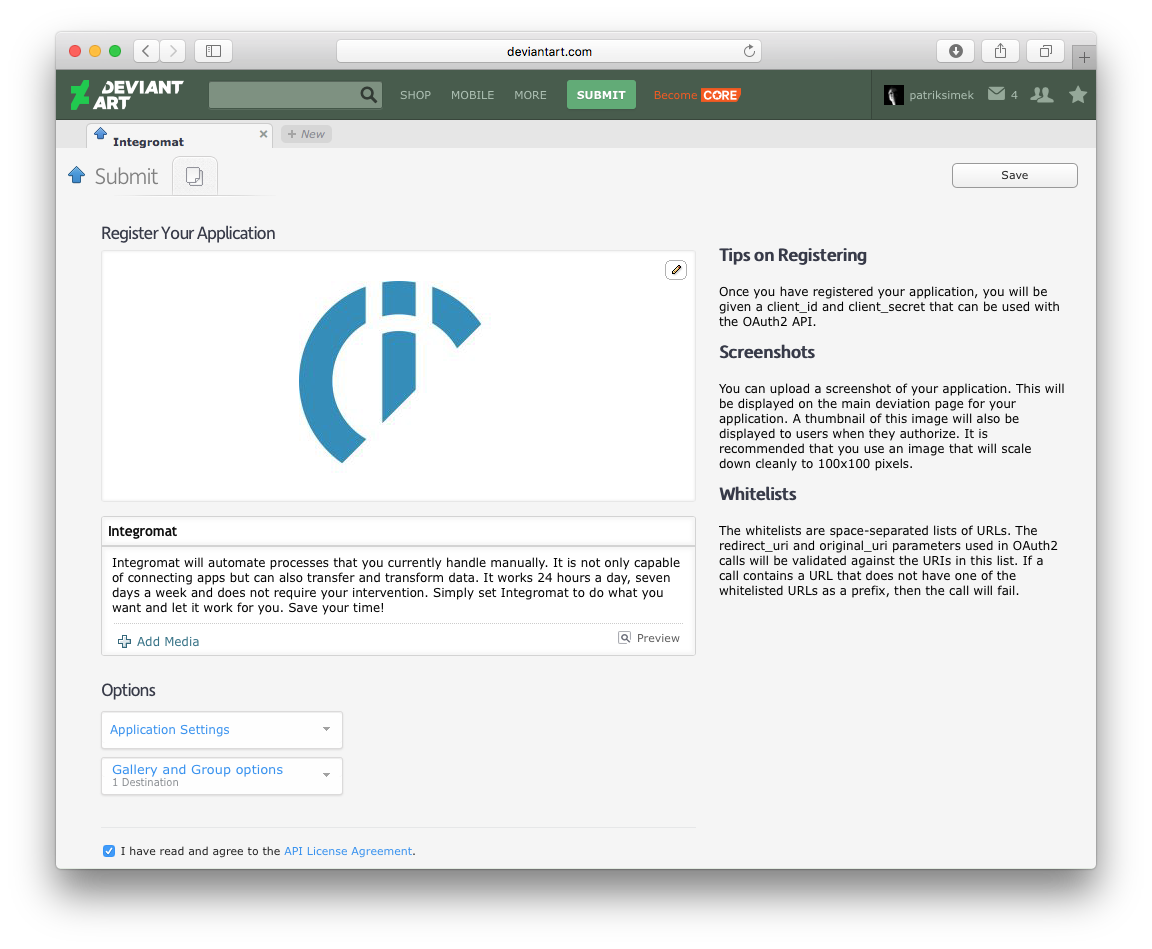The height and width of the screenshot is (949, 1152).
Task: Click the green SUBMIT button
Action: 601,95
